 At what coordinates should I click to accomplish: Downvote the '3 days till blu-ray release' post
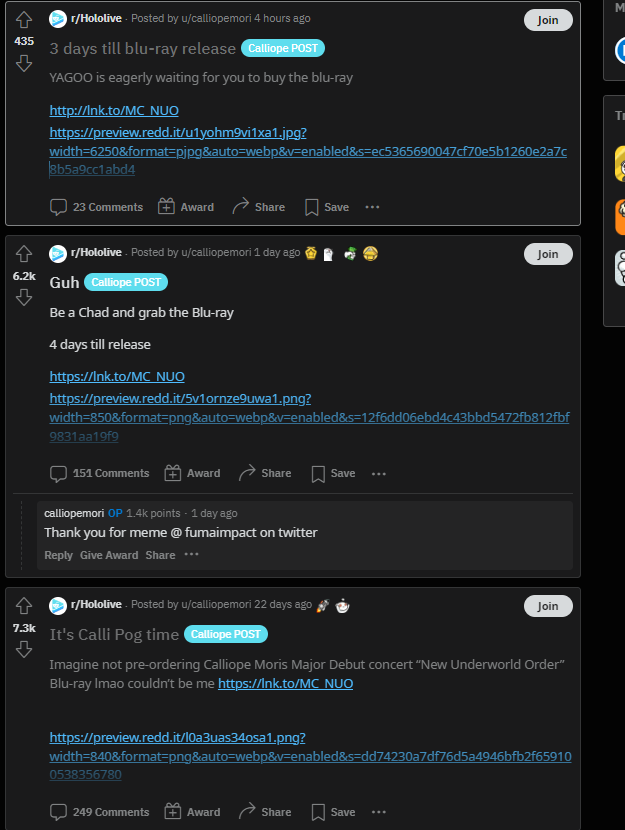tap(24, 64)
